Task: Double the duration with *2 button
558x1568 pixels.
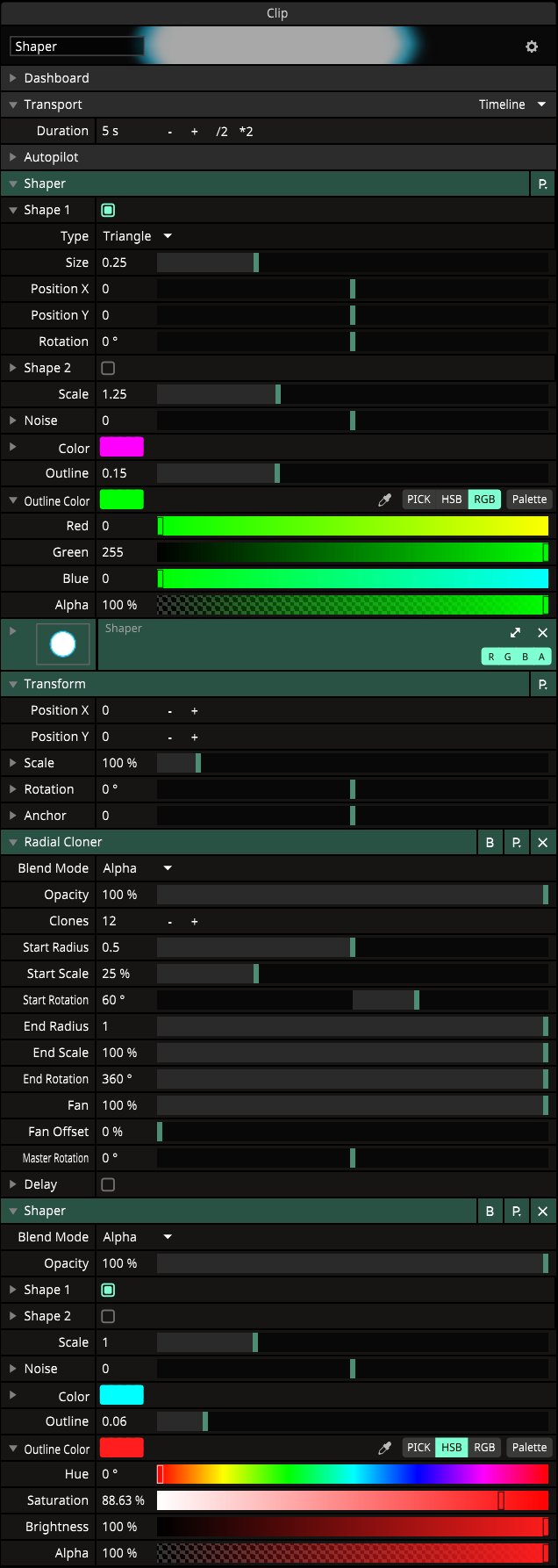Action: point(247,131)
